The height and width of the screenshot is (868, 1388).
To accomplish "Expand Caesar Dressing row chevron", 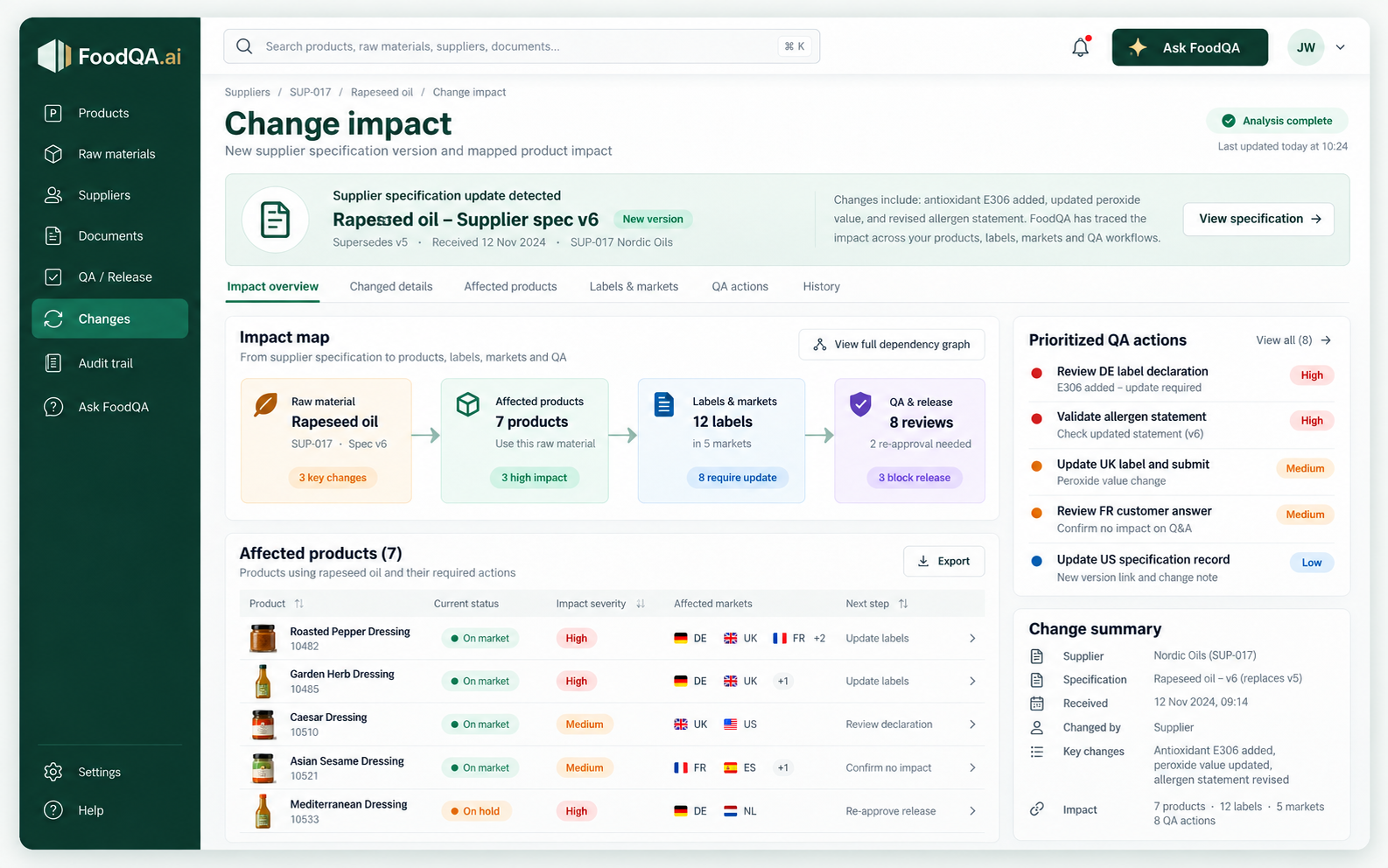I will 972,724.
